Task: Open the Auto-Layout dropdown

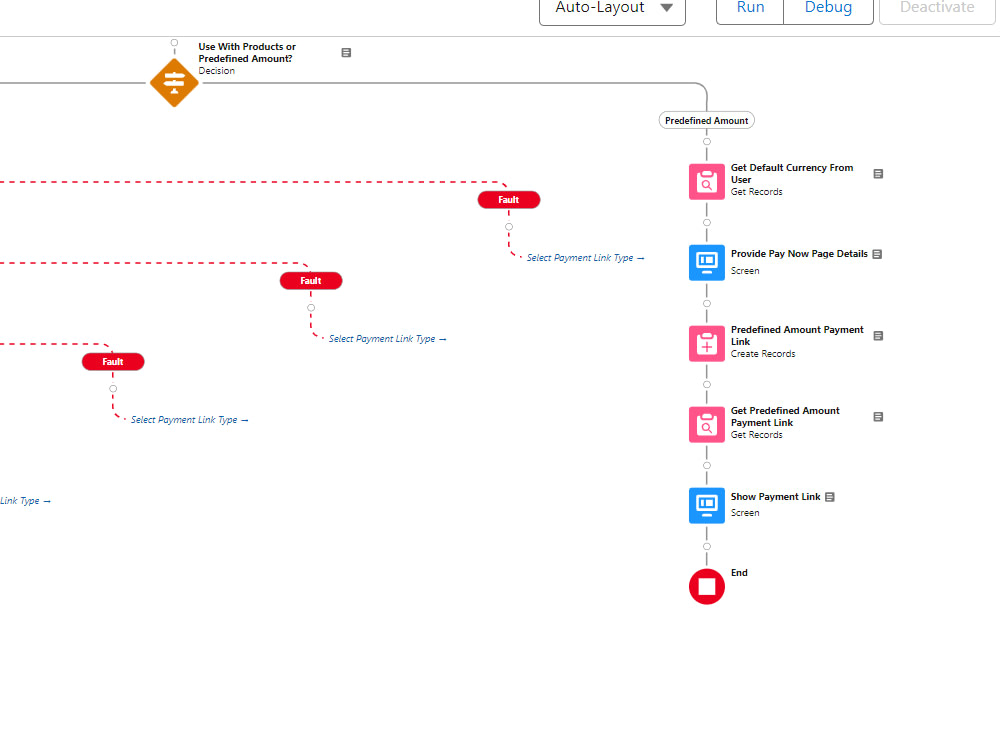Action: click(612, 9)
